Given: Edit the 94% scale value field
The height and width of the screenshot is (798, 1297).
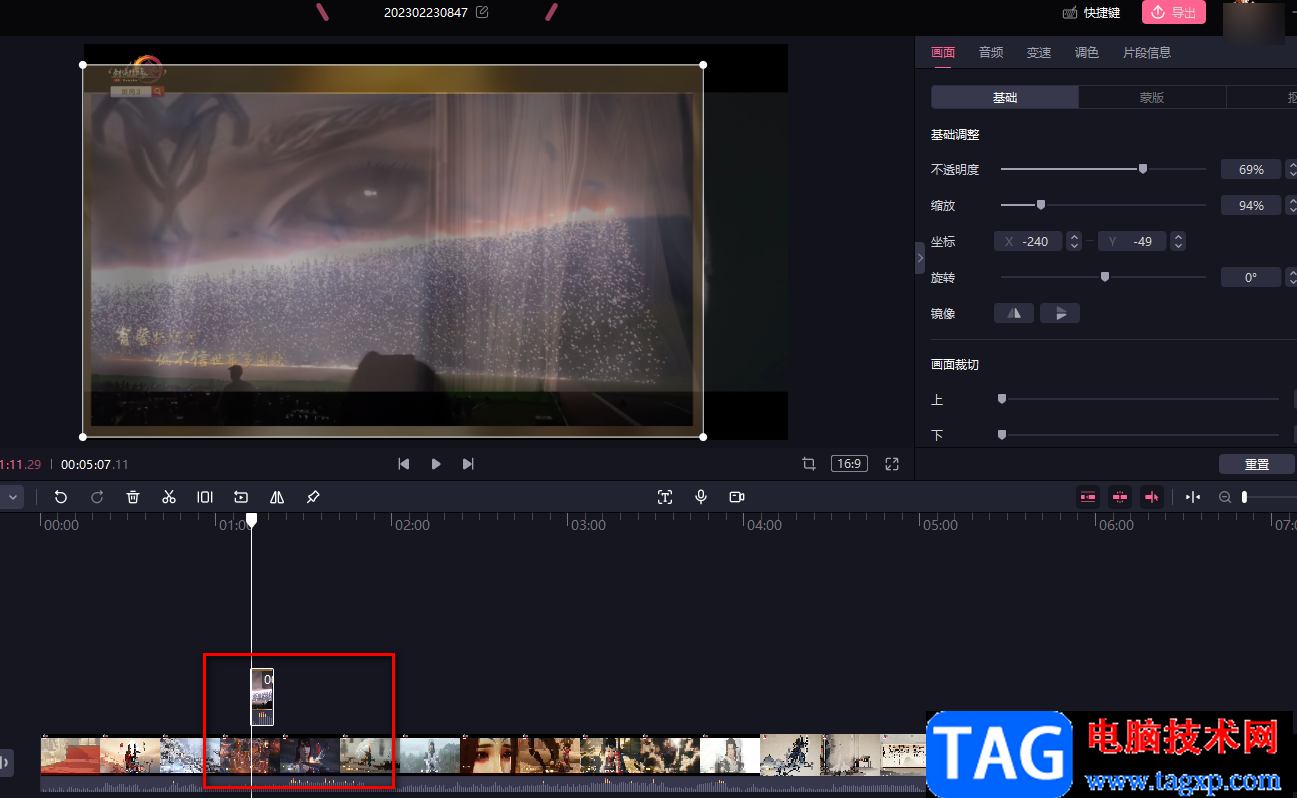Looking at the screenshot, I should coord(1251,205).
